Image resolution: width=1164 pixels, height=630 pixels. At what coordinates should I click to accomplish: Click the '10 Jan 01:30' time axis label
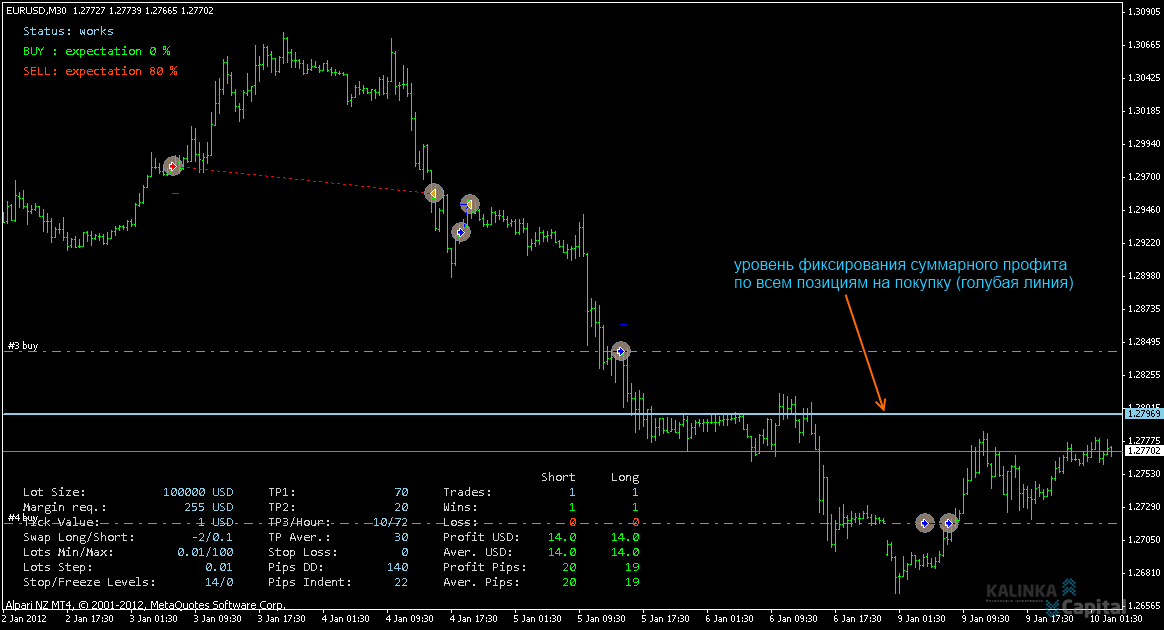pos(1116,619)
